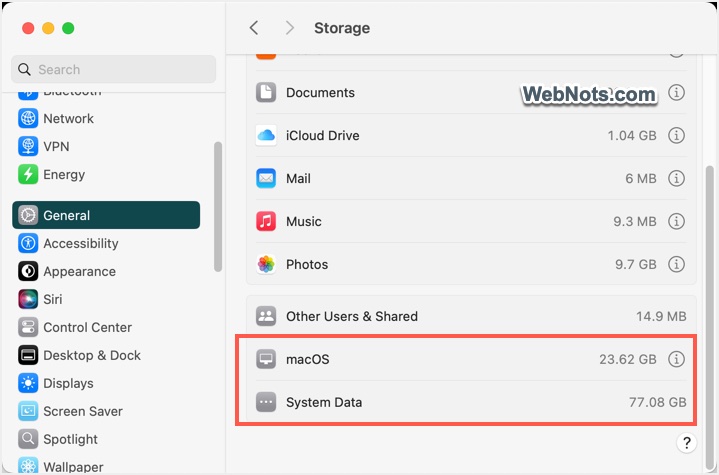Click the Mail envelope icon
The width and height of the screenshot is (719, 475).
(x=266, y=178)
